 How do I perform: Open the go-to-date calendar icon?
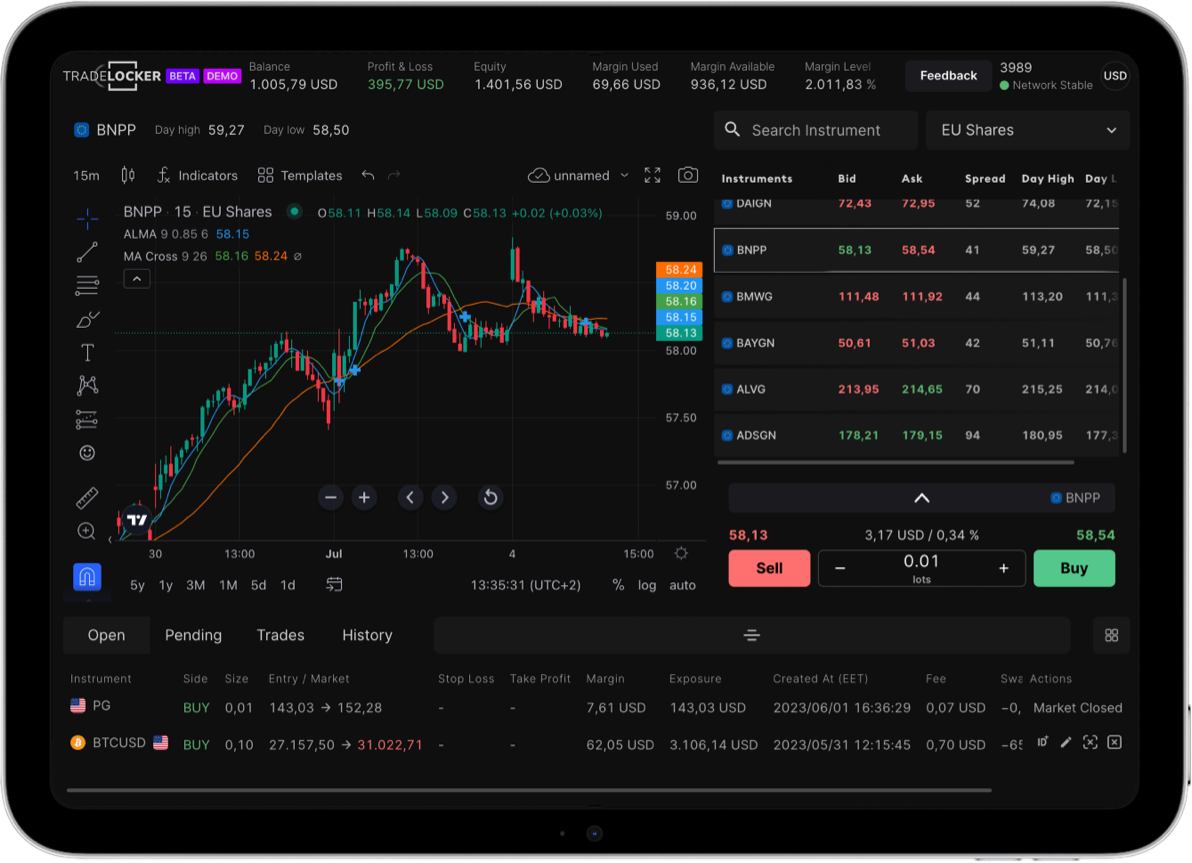(334, 585)
